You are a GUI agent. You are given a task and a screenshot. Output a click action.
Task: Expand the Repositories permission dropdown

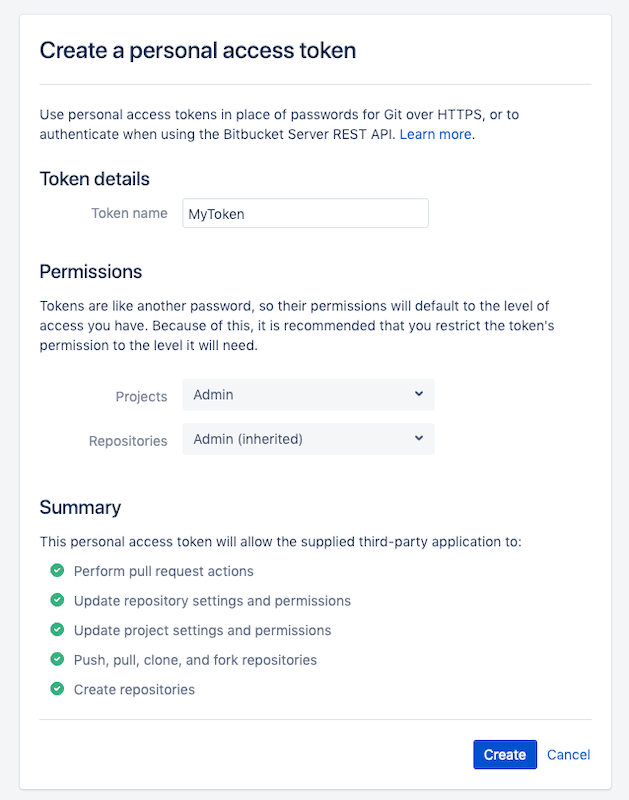308,439
